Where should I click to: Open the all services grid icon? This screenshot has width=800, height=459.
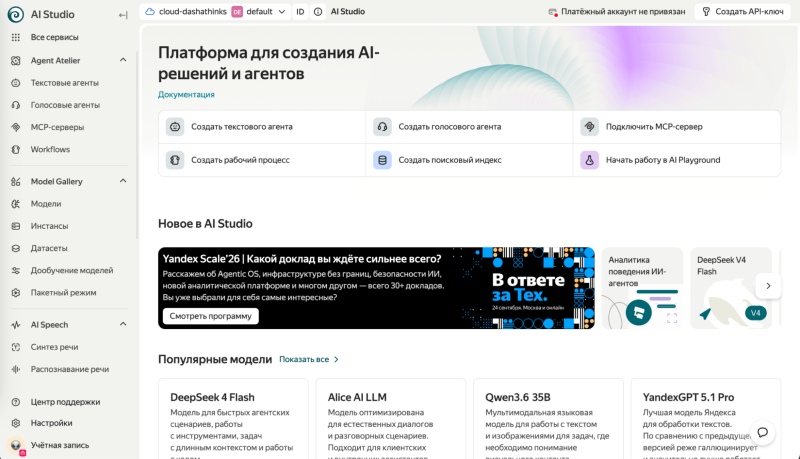tap(16, 37)
